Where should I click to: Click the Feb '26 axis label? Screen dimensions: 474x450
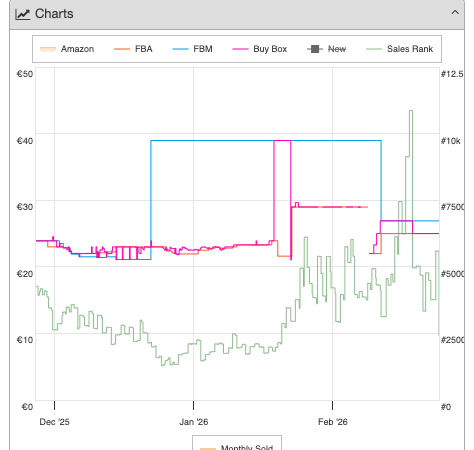333,422
